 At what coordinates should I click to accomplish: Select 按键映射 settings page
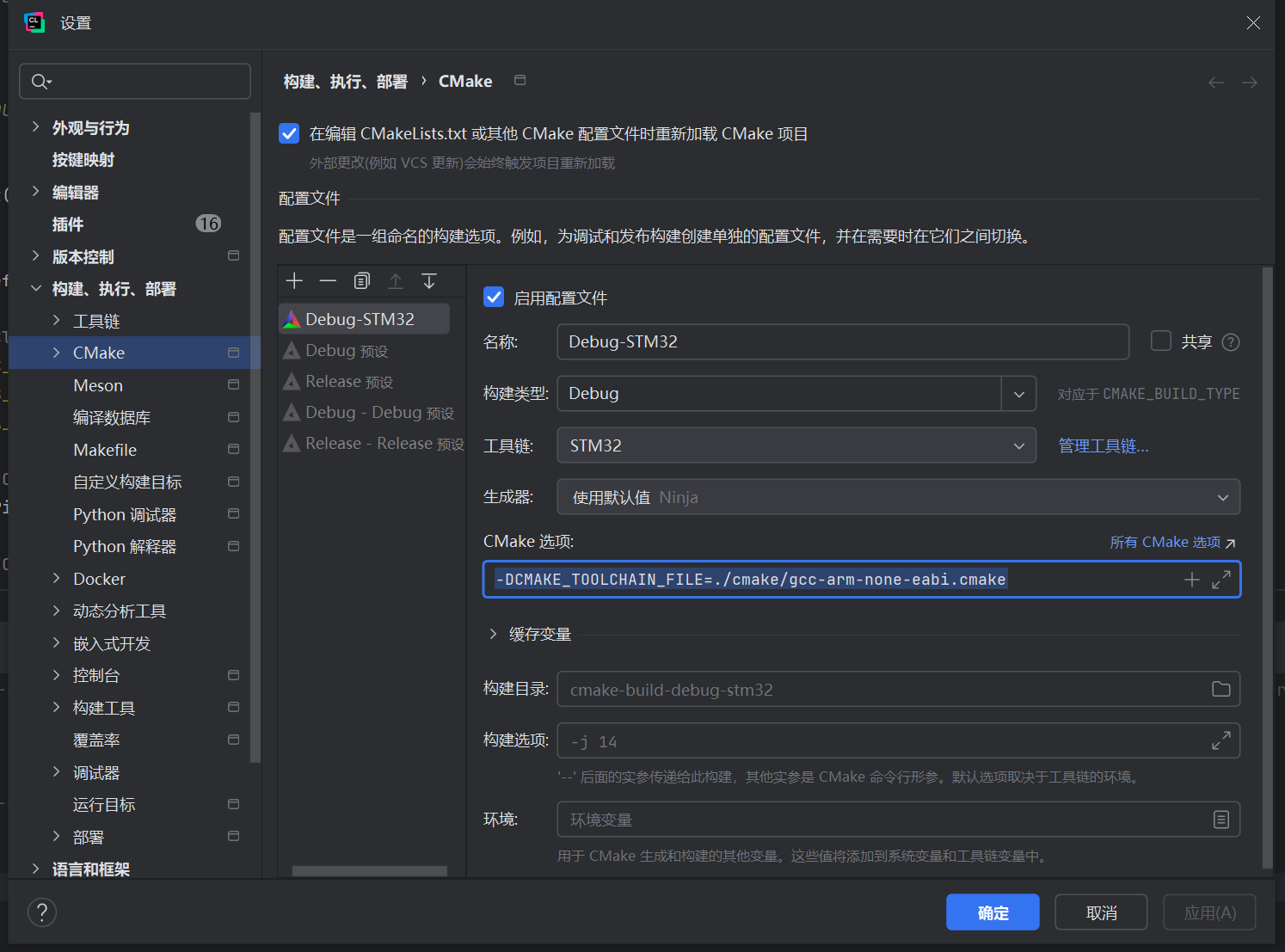[83, 160]
